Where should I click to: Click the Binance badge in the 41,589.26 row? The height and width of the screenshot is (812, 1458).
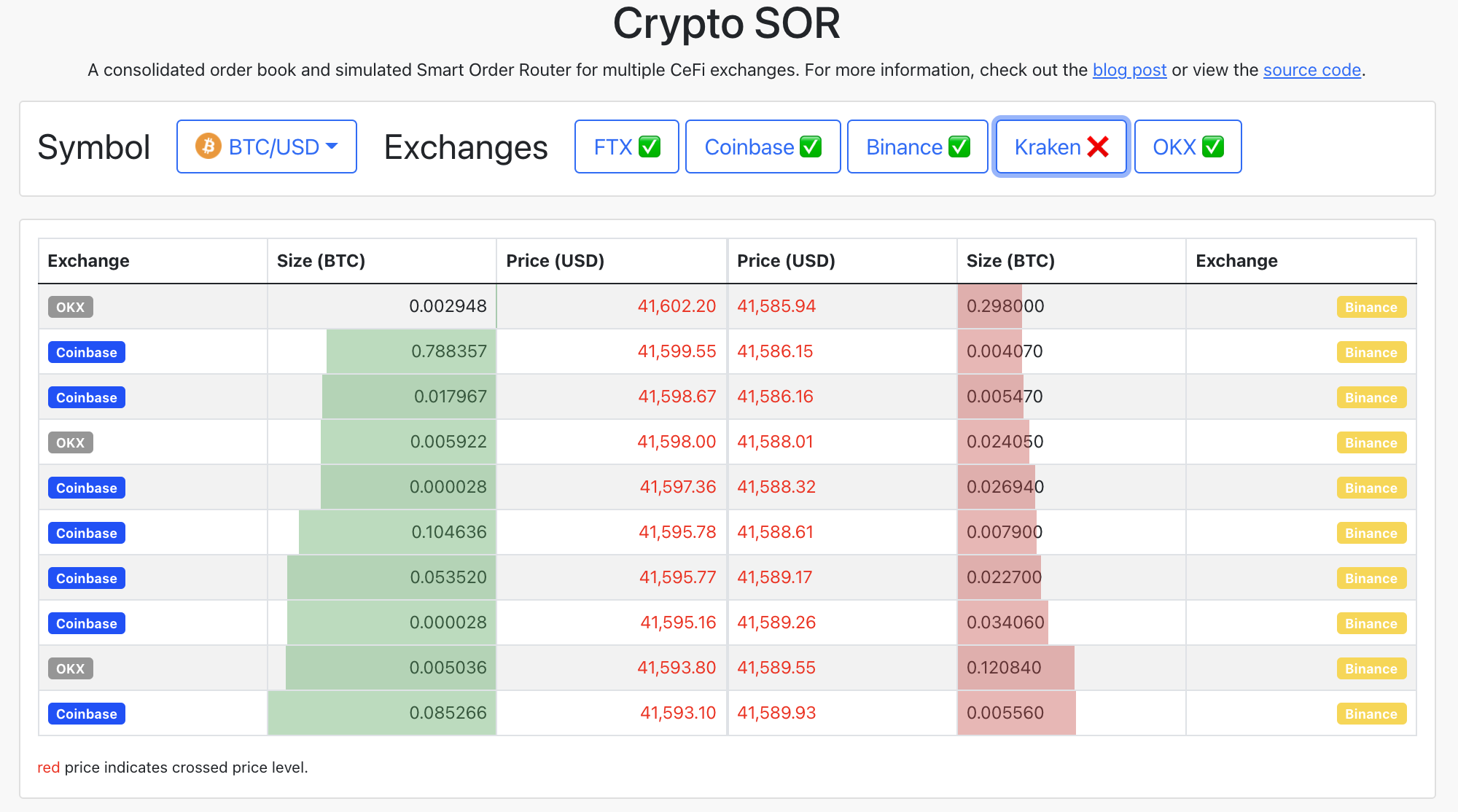pos(1371,623)
